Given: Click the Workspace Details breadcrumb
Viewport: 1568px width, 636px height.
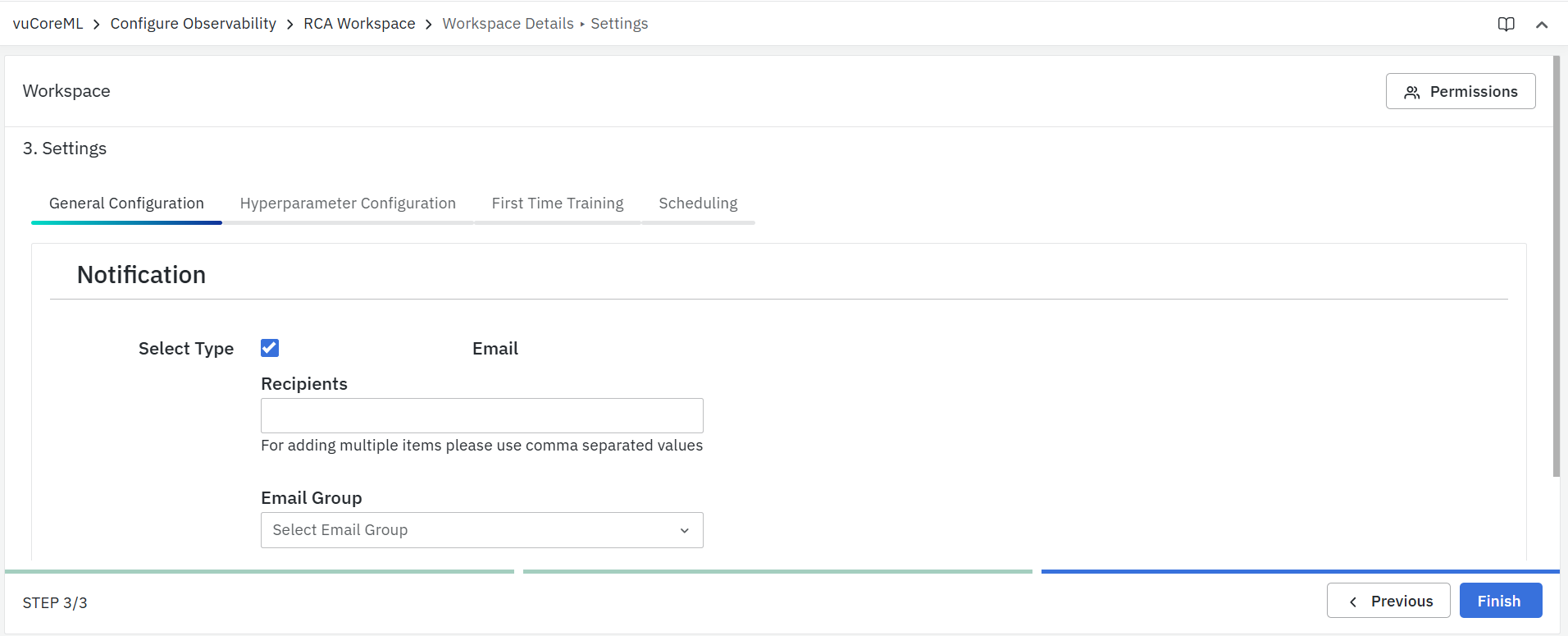Looking at the screenshot, I should 508,24.
